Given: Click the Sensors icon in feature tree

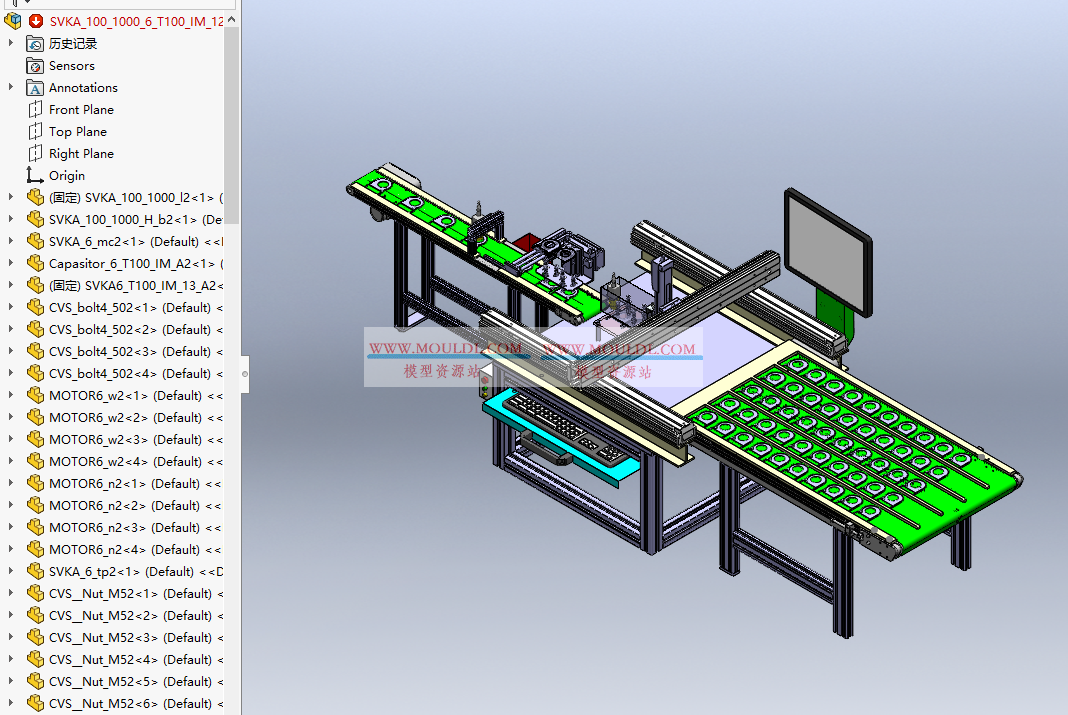Looking at the screenshot, I should tap(36, 66).
